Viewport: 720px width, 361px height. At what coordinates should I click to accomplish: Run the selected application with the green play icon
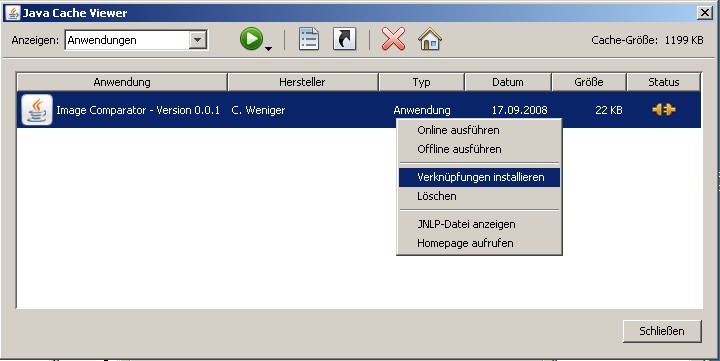pyautogui.click(x=251, y=39)
